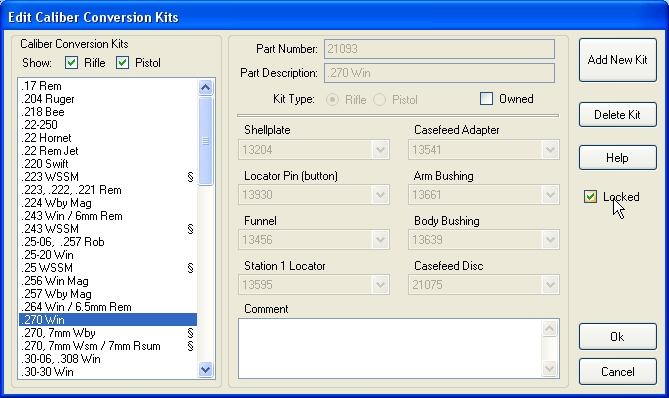Select .257 Wby Mag in the list

(108, 294)
